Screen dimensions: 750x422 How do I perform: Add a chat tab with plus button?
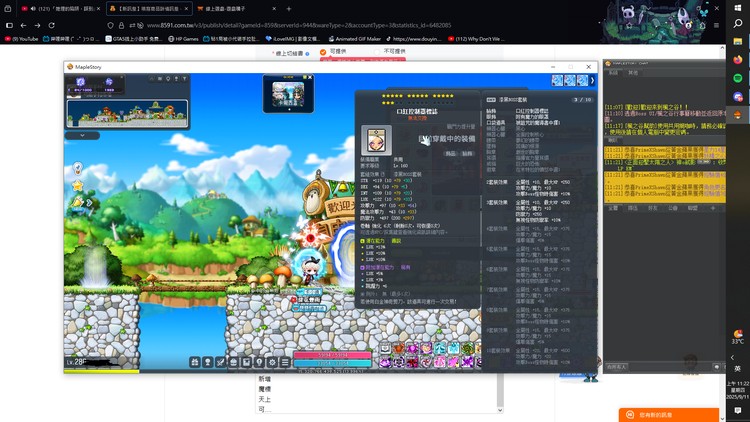click(712, 208)
